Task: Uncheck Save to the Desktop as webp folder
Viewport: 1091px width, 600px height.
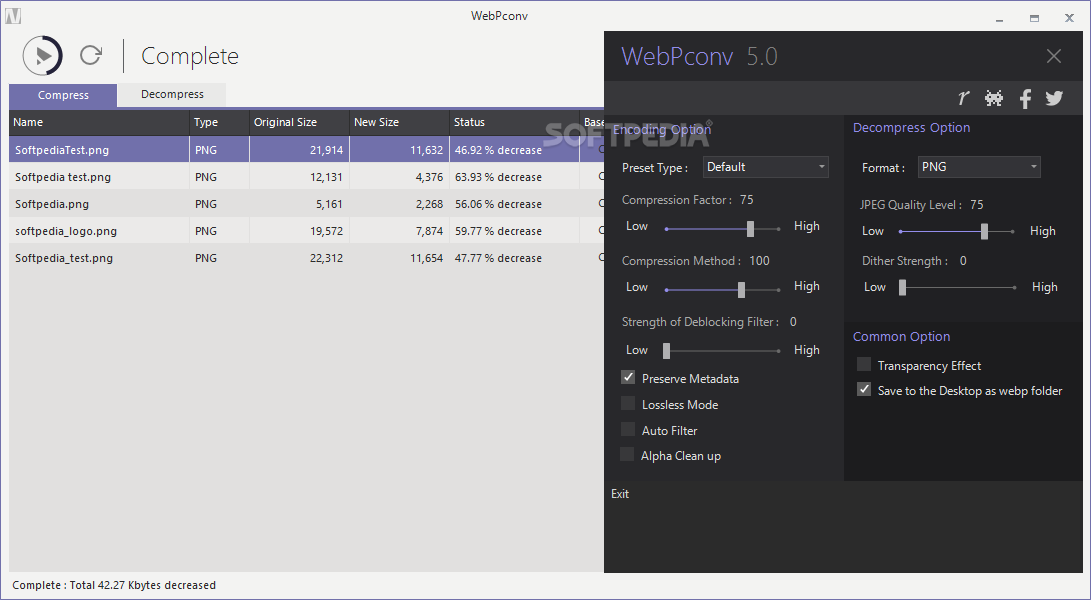Action: pyautogui.click(x=863, y=389)
